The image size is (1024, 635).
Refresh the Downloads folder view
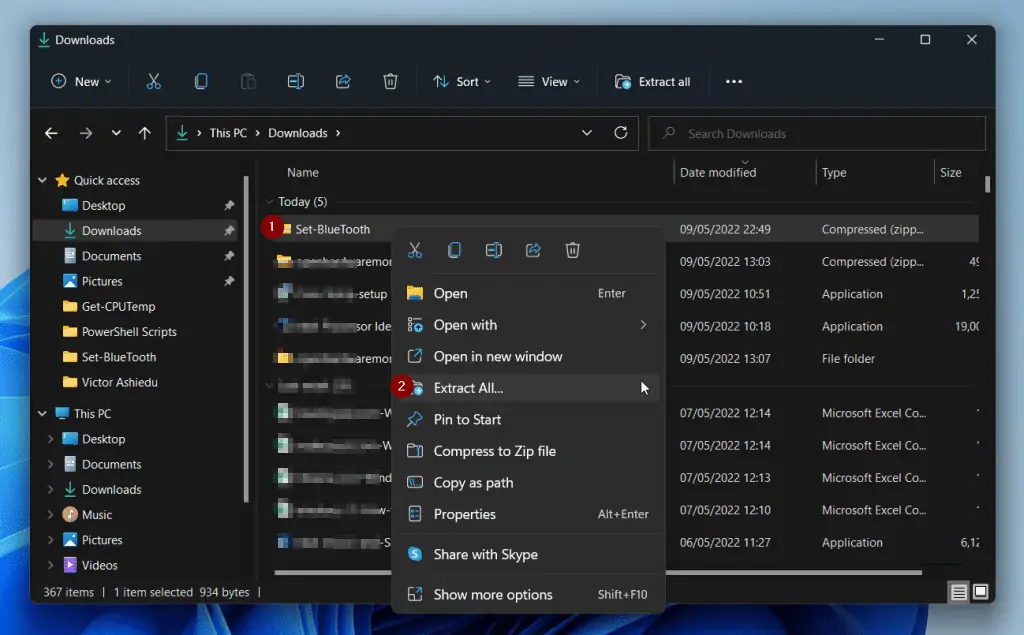(621, 132)
